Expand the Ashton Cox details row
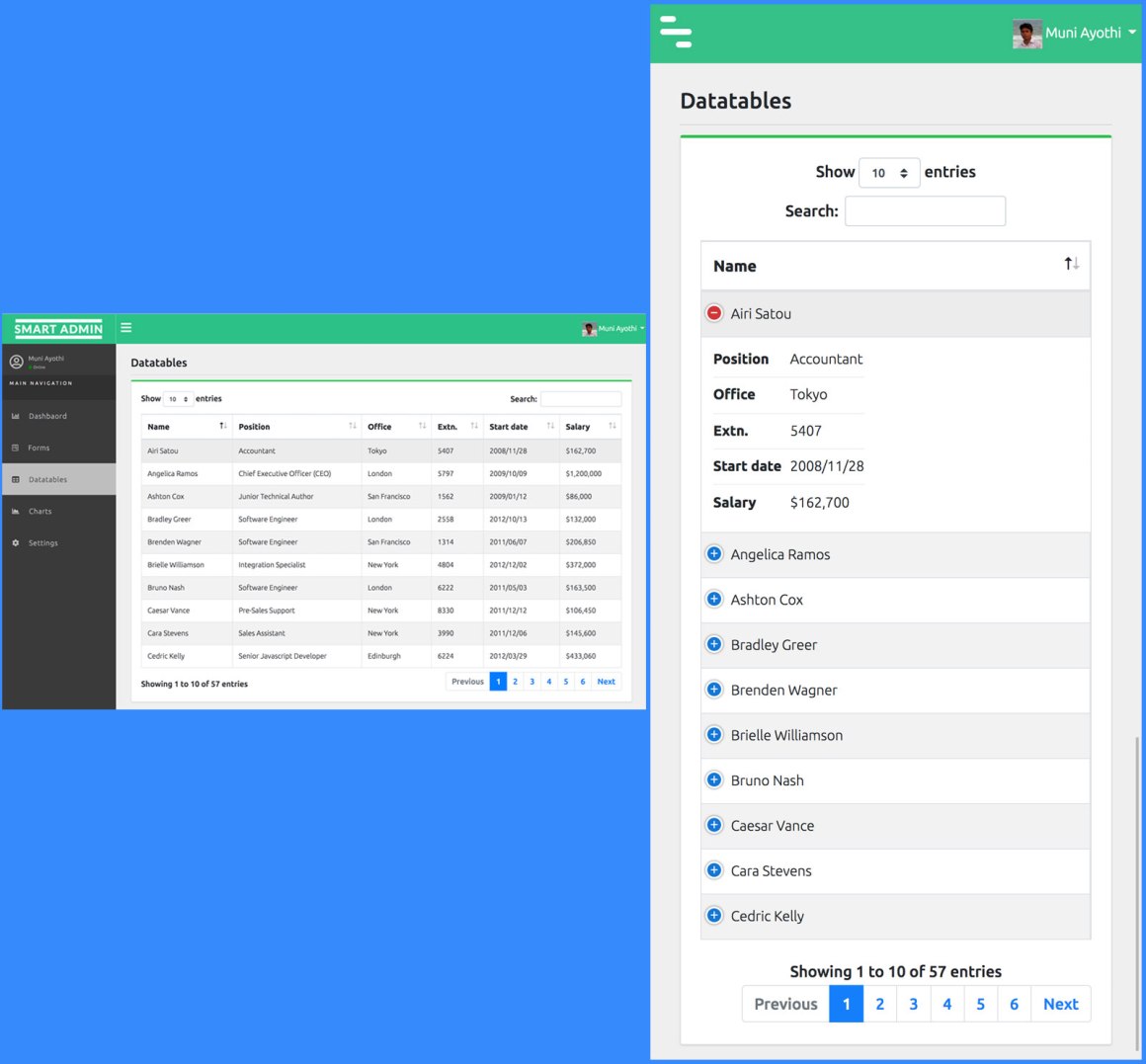The height and width of the screenshot is (1064, 1146). pos(713,599)
